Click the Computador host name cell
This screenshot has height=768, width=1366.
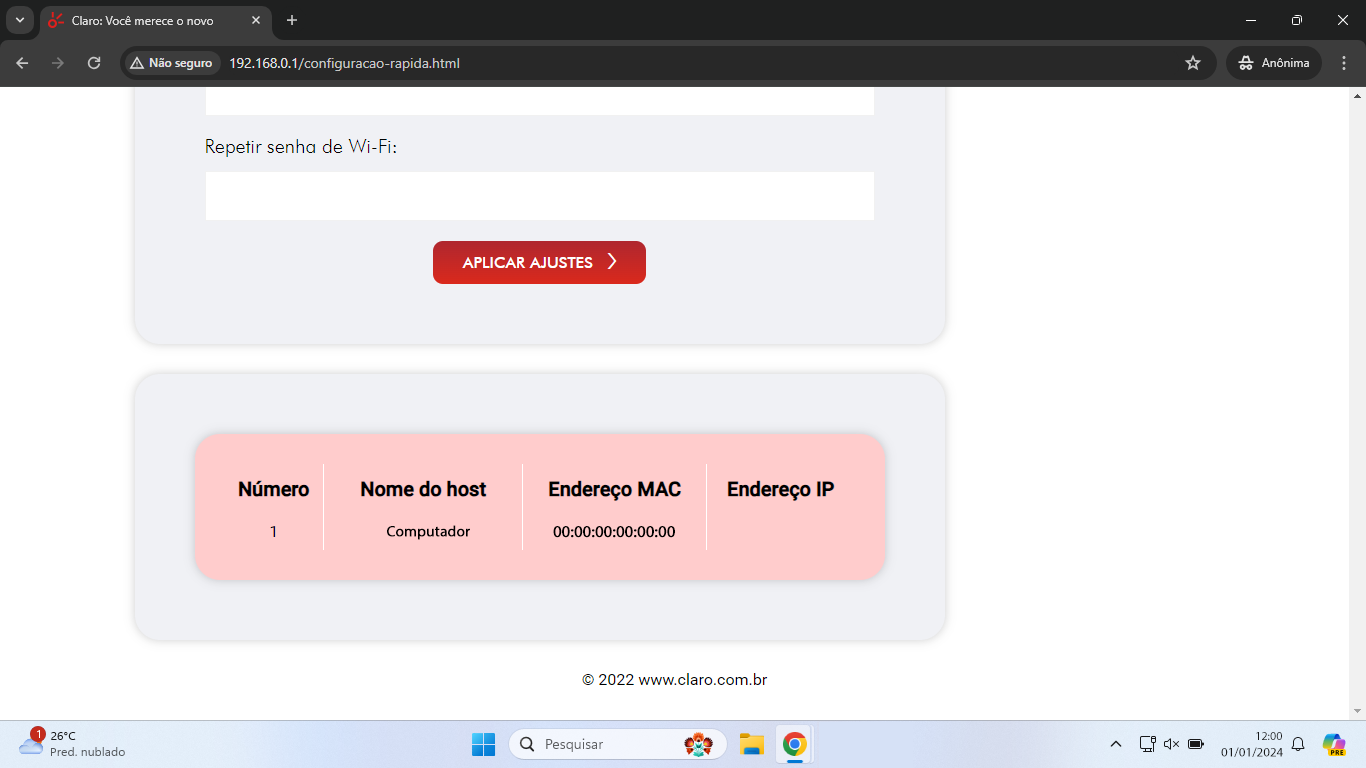(428, 532)
